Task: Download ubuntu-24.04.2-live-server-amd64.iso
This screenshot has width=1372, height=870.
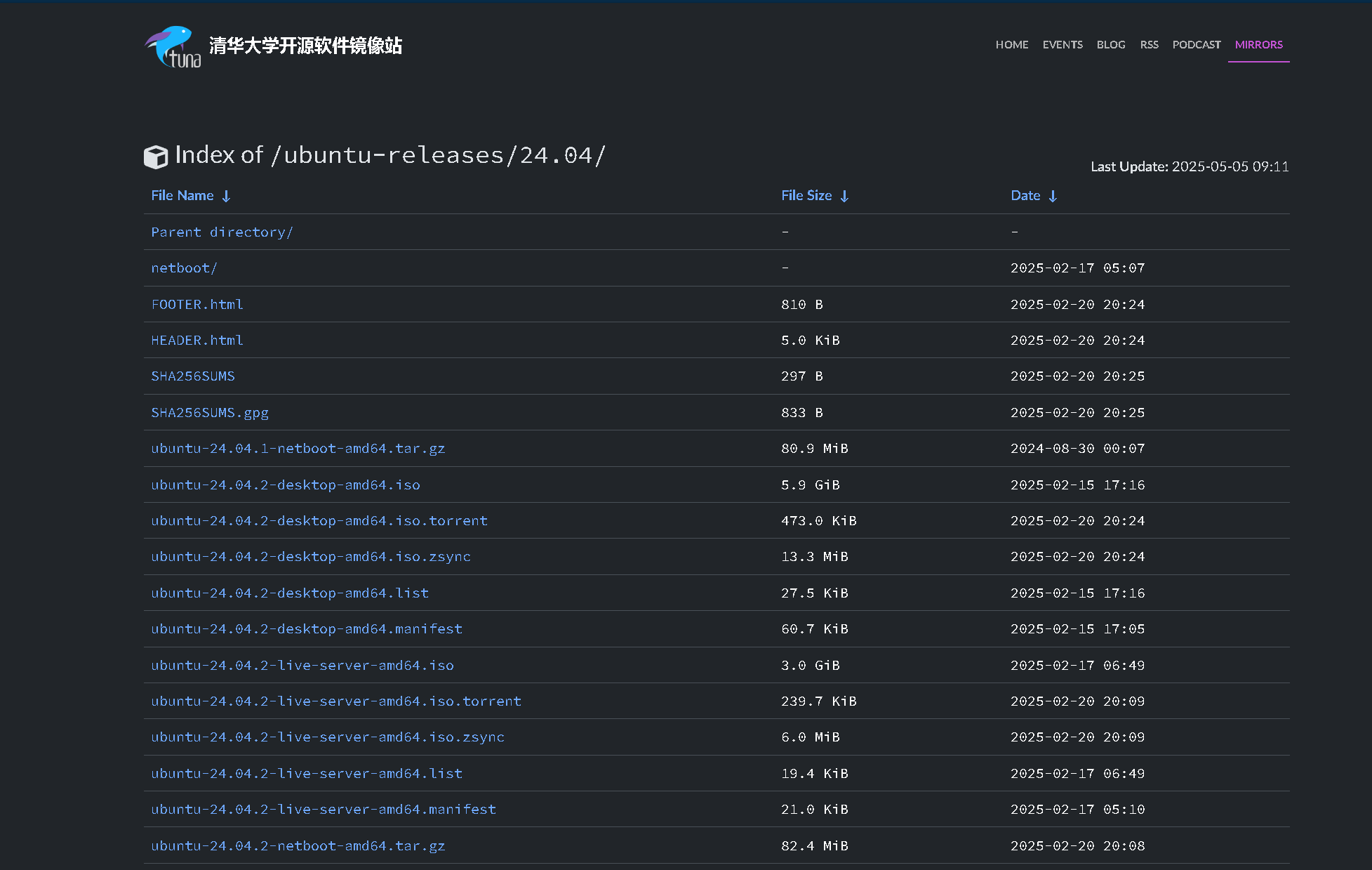Action: click(302, 666)
